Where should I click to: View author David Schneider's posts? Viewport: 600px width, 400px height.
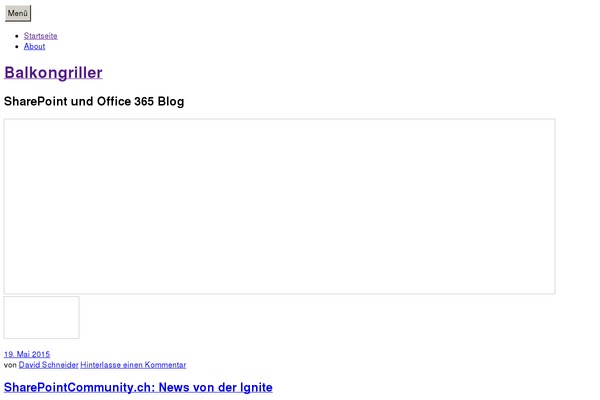pos(49,365)
